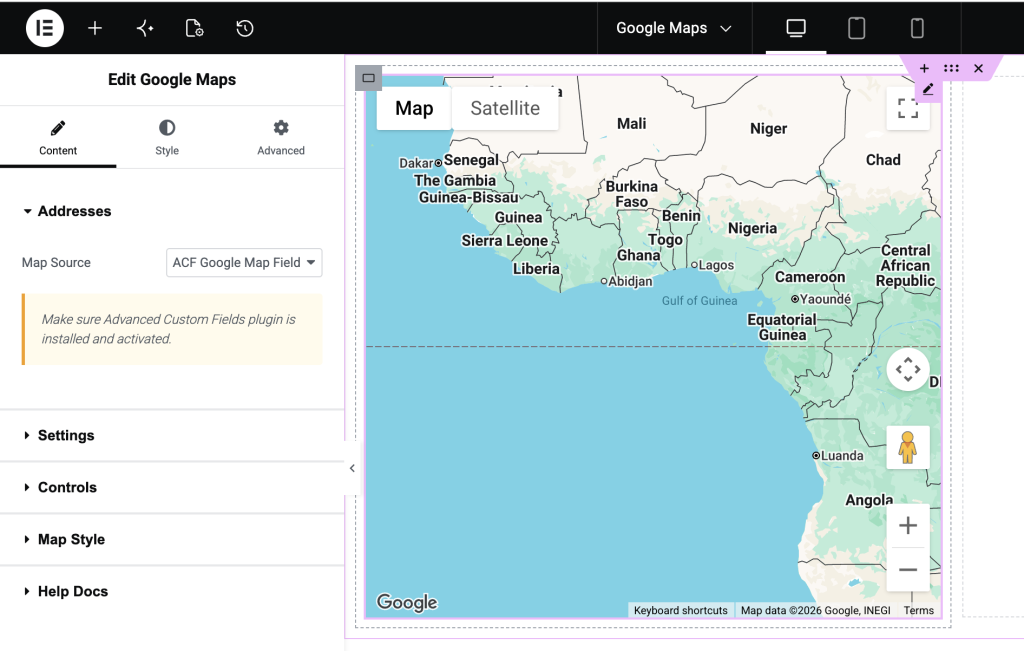This screenshot has height=651, width=1024.
Task: Collapse the editor panel with arrow handle
Action: tap(352, 468)
